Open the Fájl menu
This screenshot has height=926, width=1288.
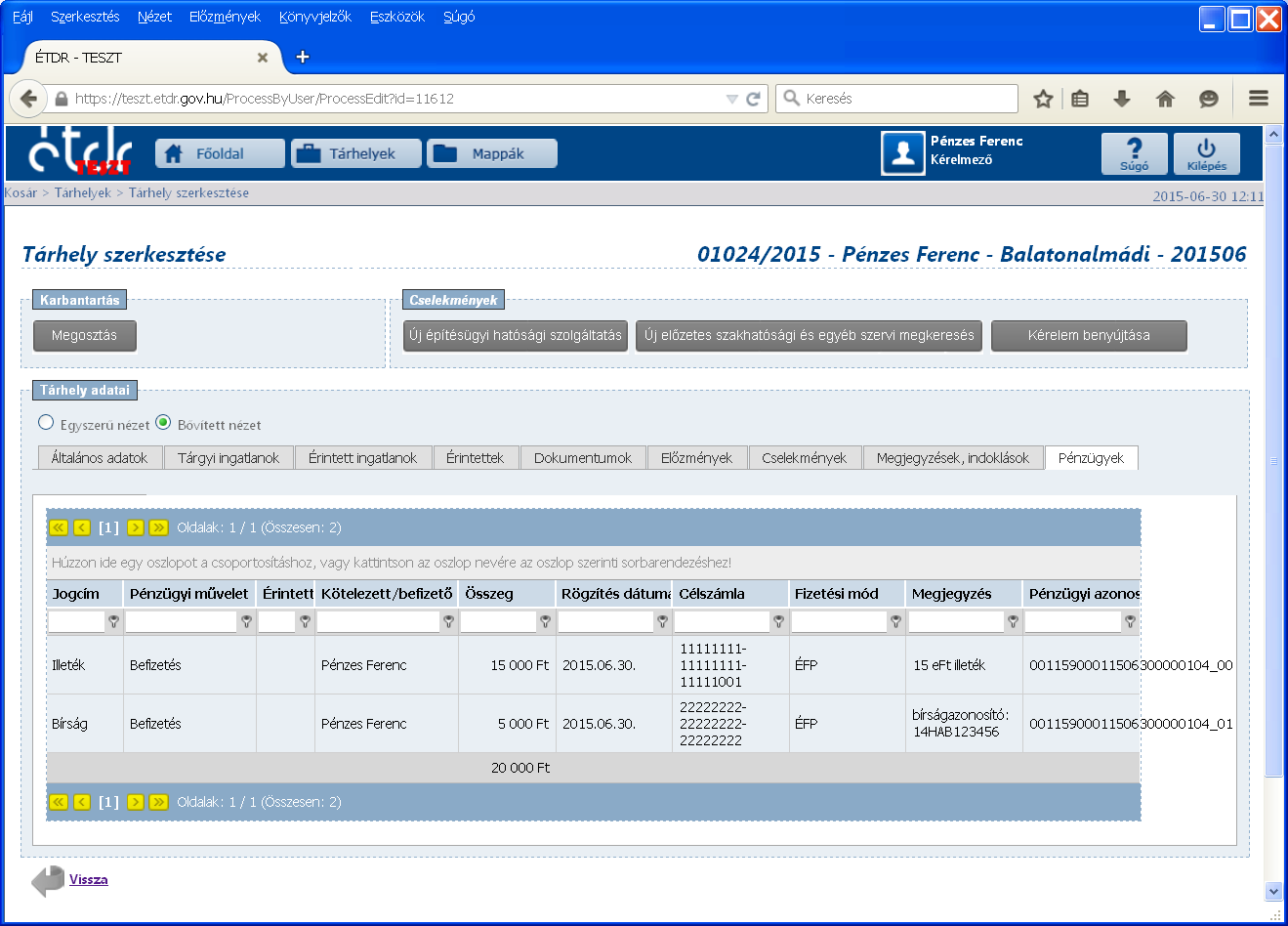23,17
